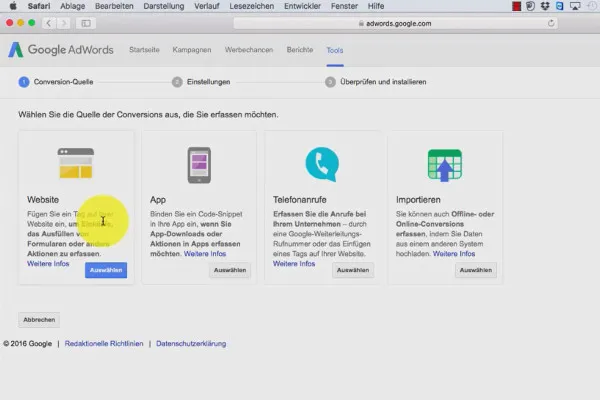Open the Darstellung menu
The width and height of the screenshot is (600, 400).
tap(163, 6)
